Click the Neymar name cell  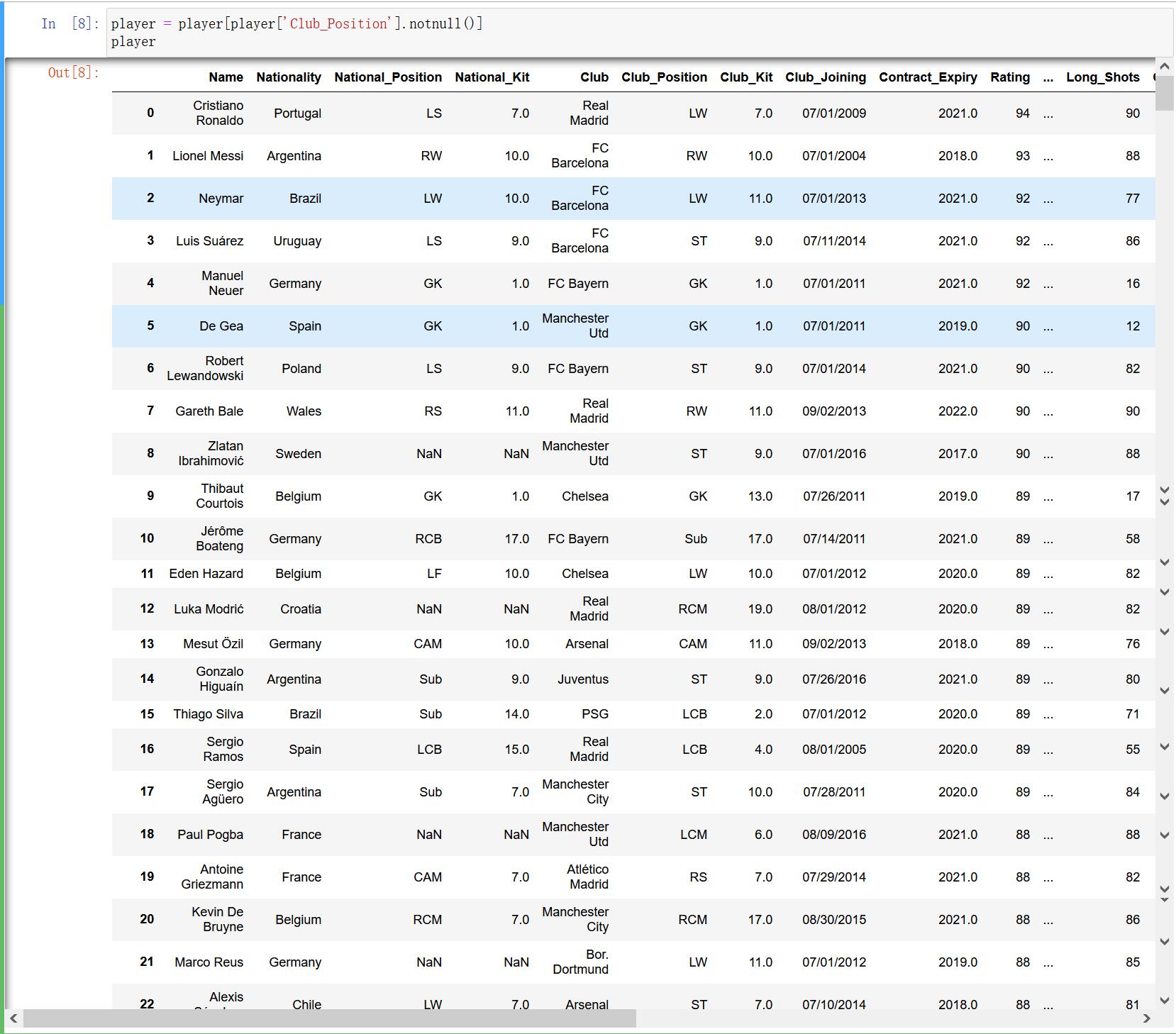coord(221,199)
